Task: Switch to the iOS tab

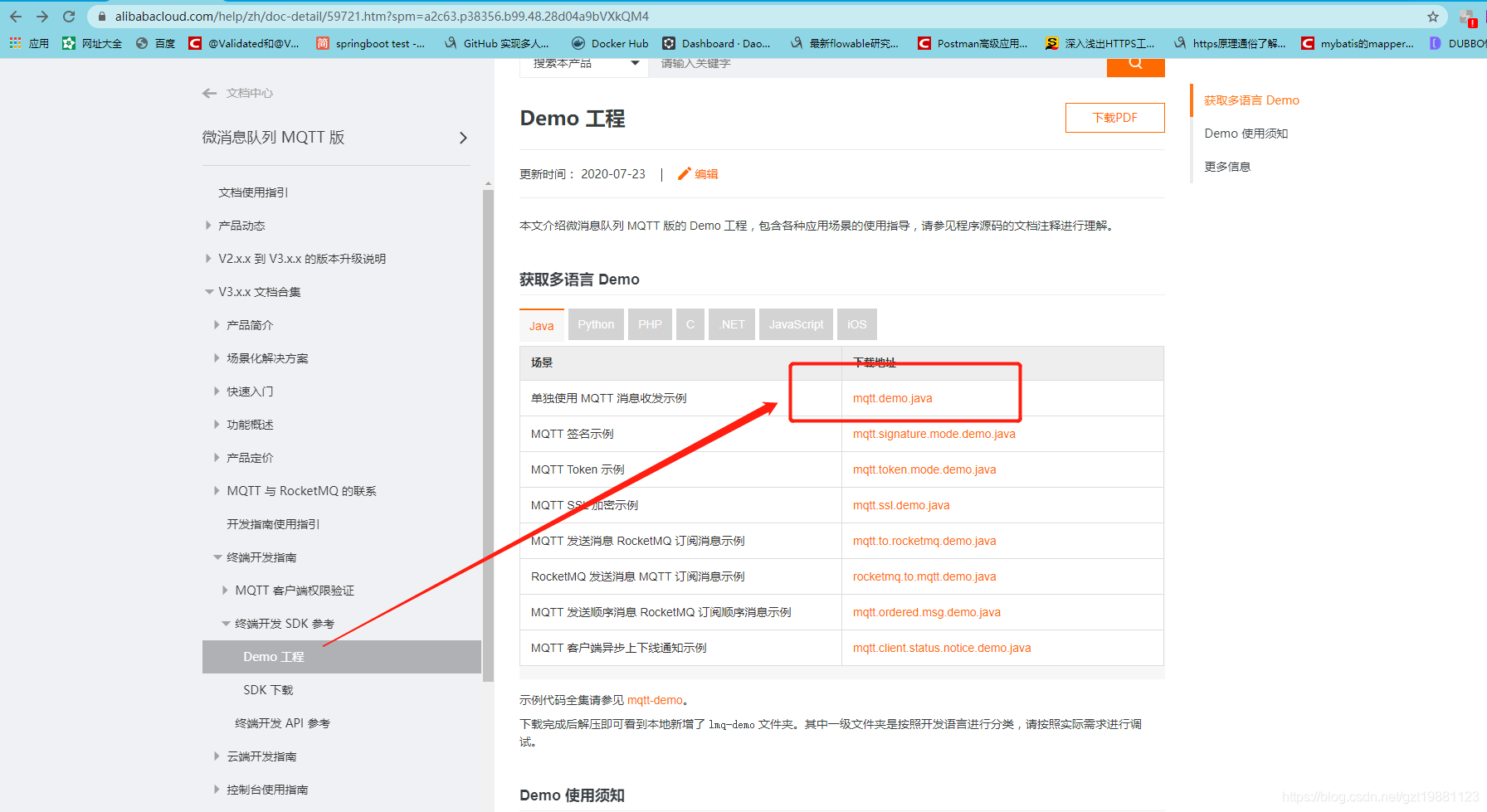Action: pos(856,324)
